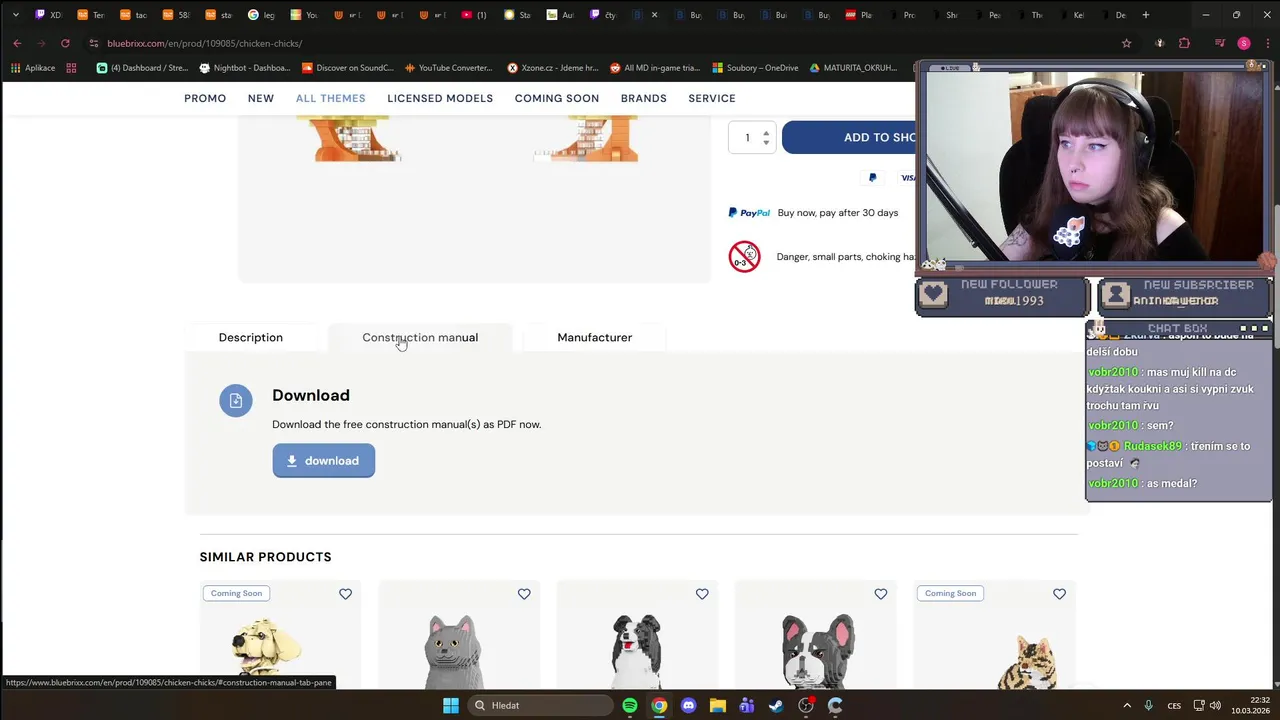
Task: Show hidden system tray icons
Action: 1127,705
